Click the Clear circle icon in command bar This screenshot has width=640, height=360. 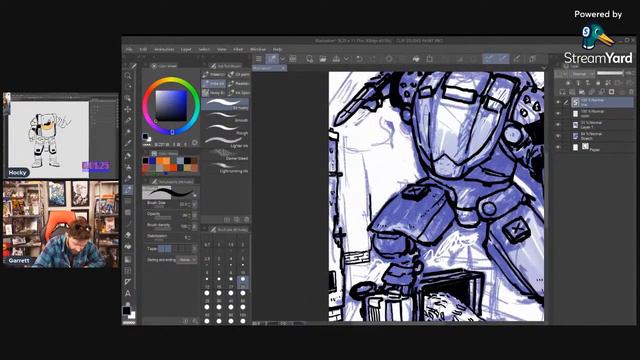[389, 59]
